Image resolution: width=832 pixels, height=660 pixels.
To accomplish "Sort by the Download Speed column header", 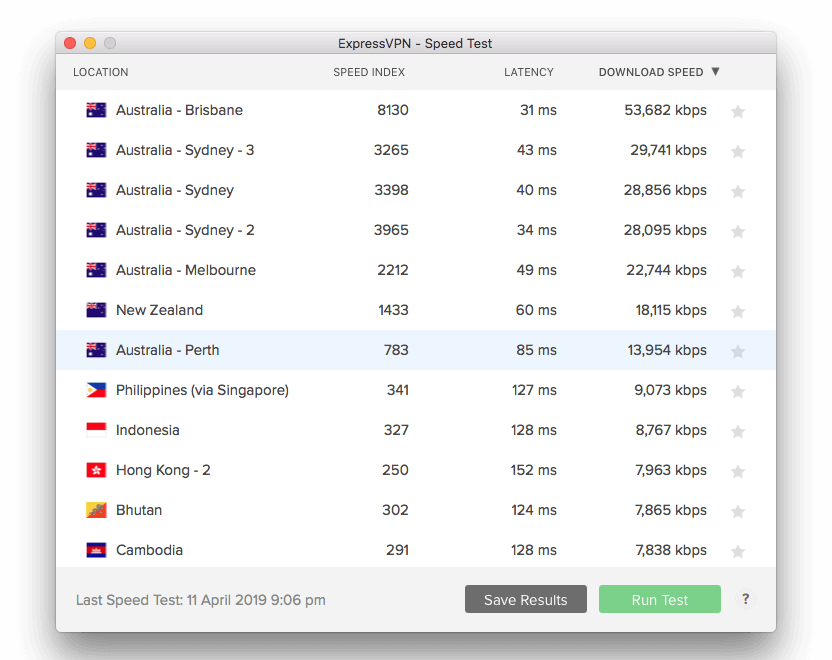I will point(651,72).
